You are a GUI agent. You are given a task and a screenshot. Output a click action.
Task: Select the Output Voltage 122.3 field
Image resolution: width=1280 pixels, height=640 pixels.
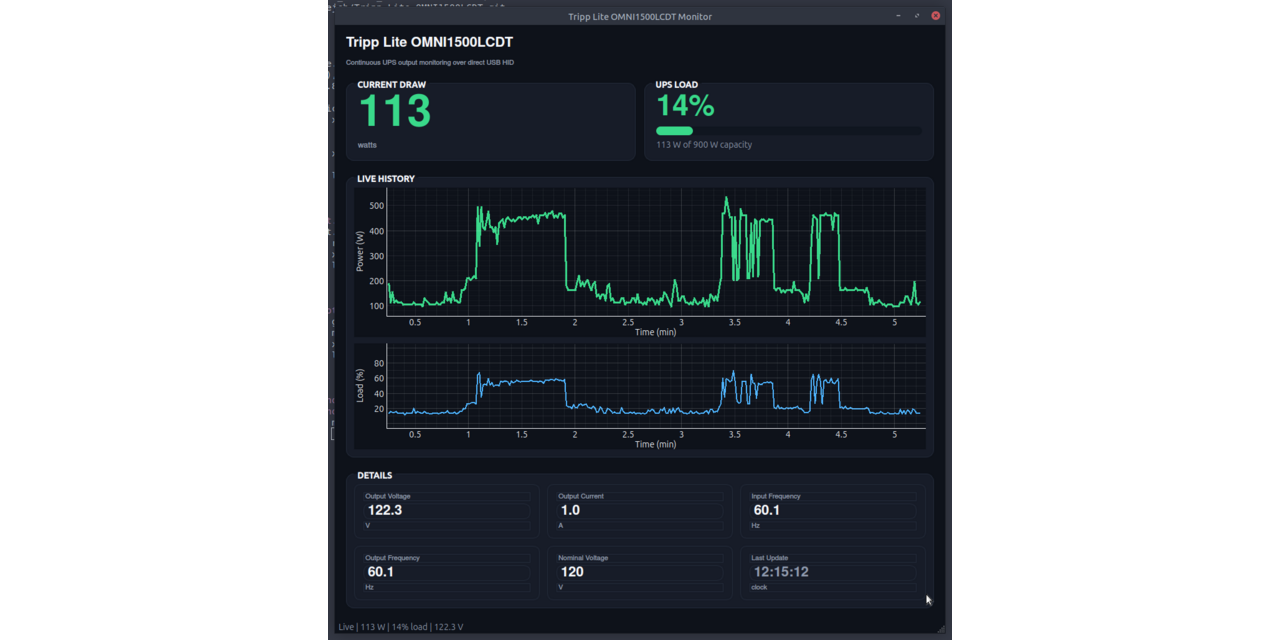click(x=447, y=510)
